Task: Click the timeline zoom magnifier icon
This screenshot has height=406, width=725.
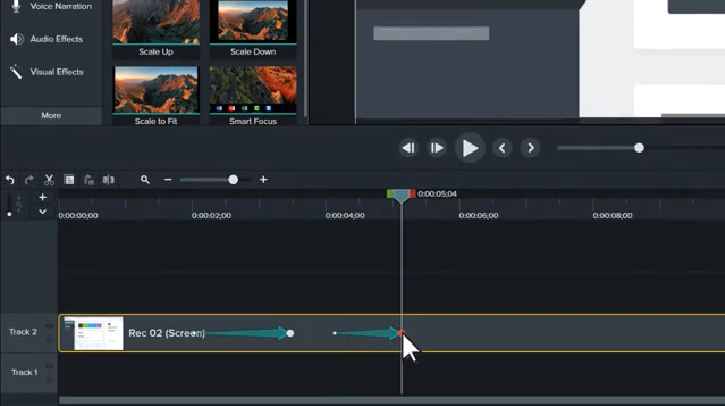Action: tap(145, 180)
